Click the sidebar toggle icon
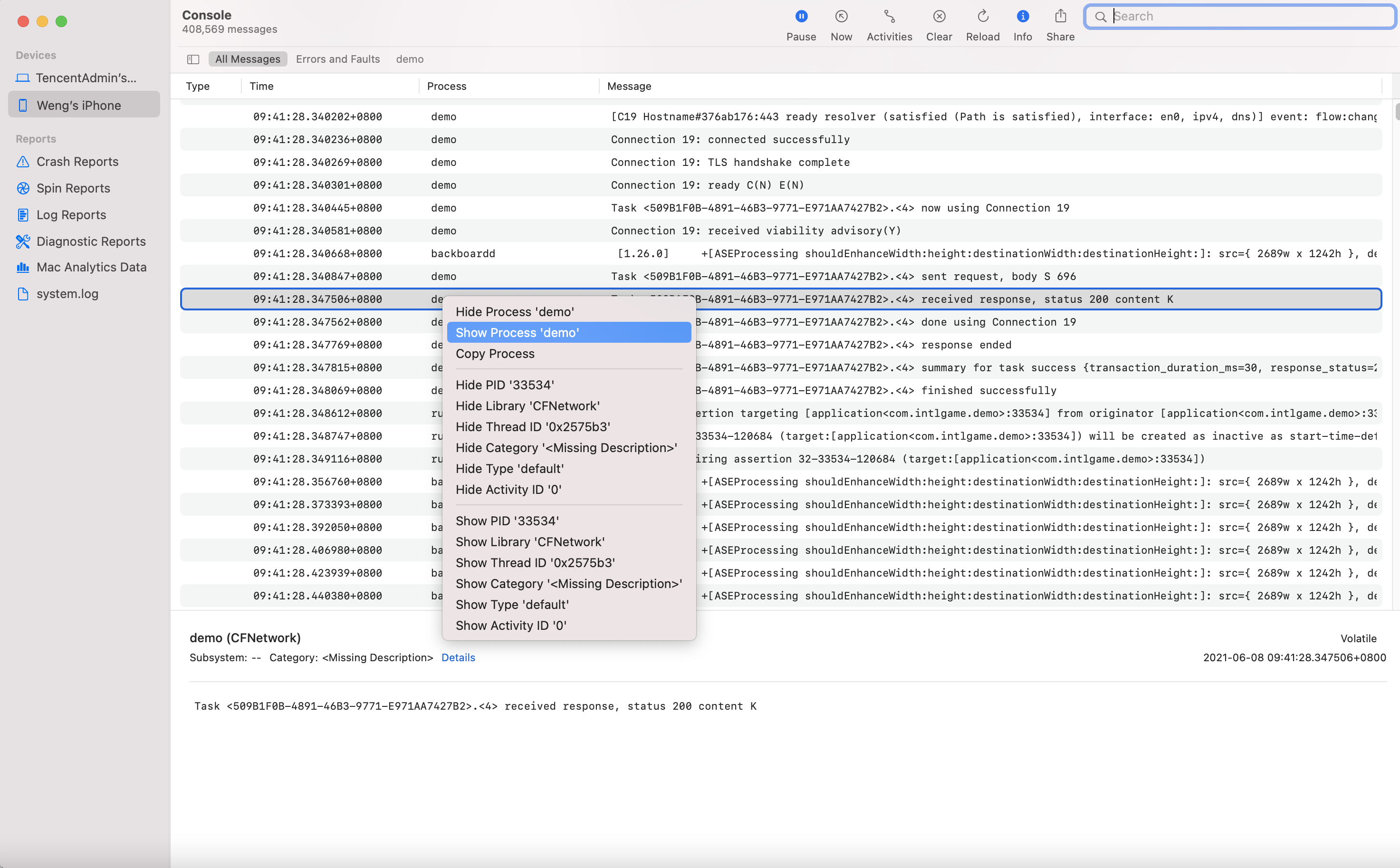 coord(194,59)
